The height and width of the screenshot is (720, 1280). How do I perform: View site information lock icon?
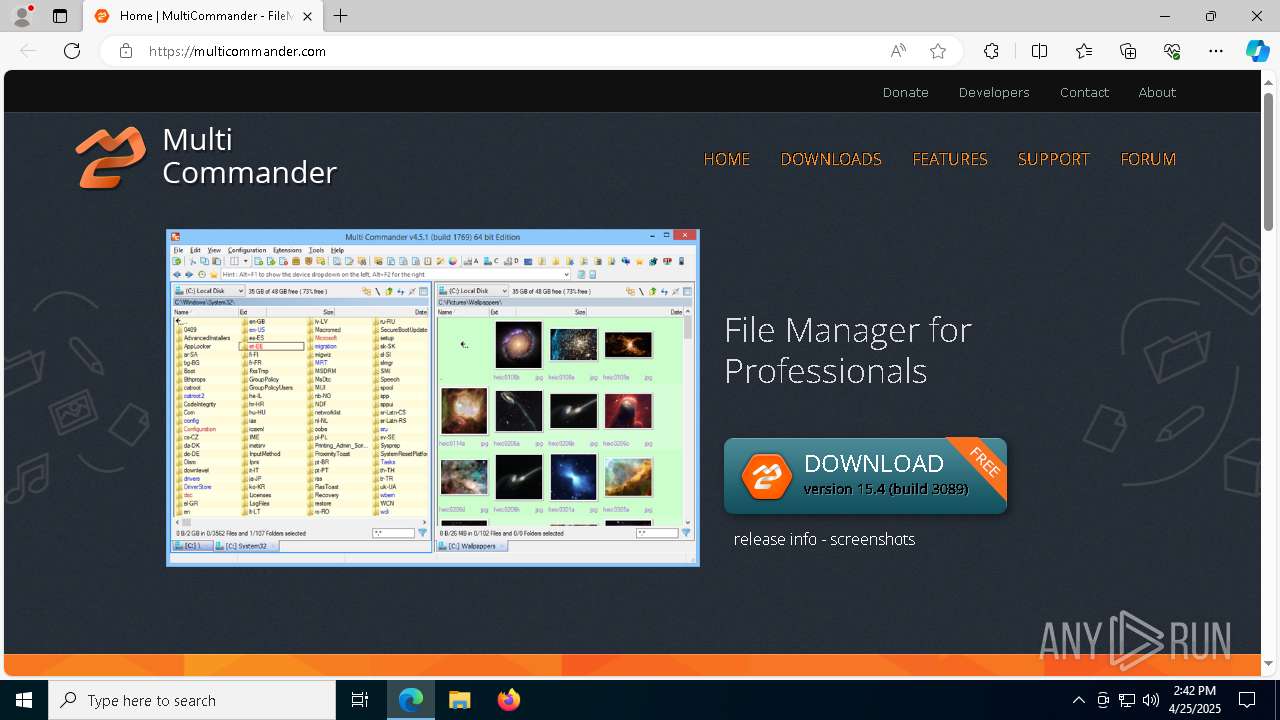[x=126, y=51]
